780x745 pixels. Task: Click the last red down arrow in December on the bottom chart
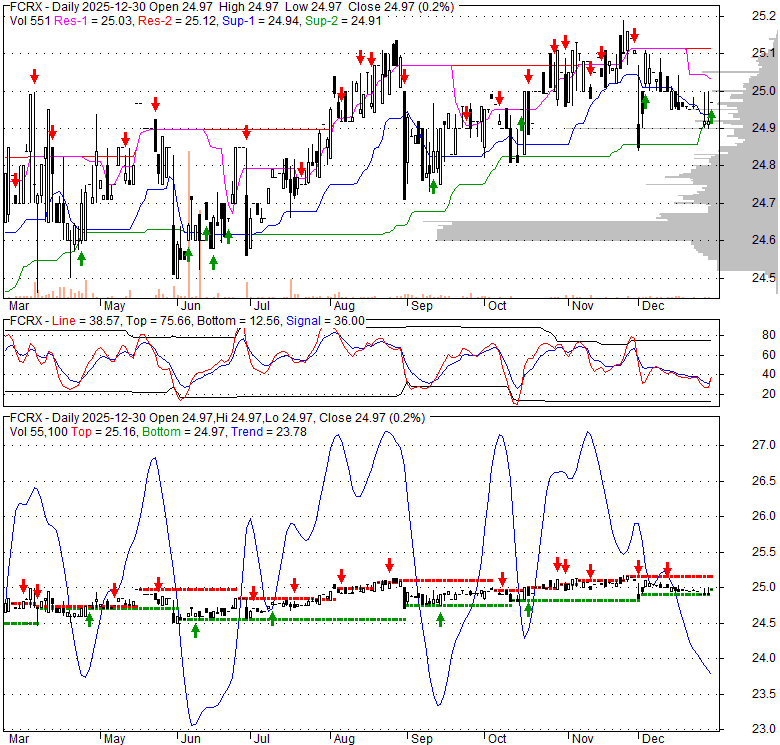pos(667,569)
